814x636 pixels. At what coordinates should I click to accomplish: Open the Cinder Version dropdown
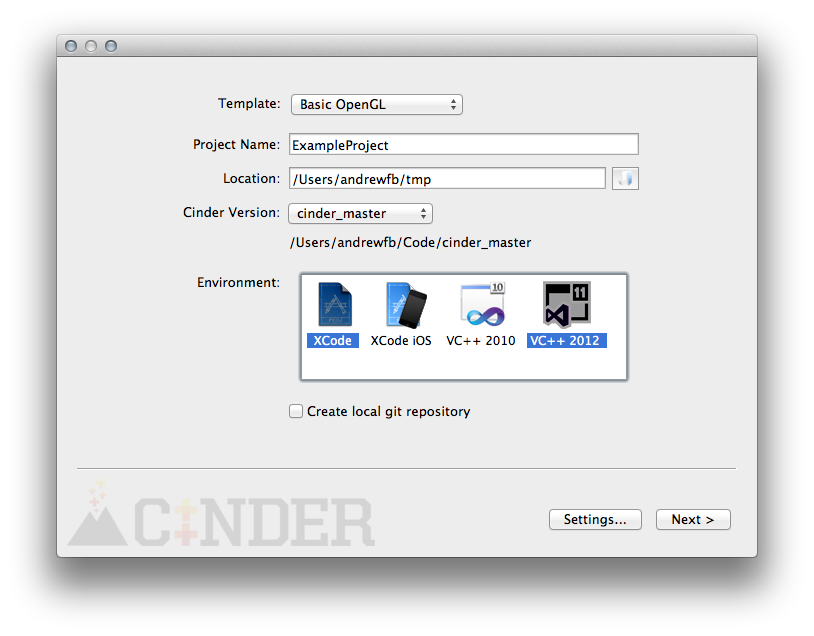360,213
